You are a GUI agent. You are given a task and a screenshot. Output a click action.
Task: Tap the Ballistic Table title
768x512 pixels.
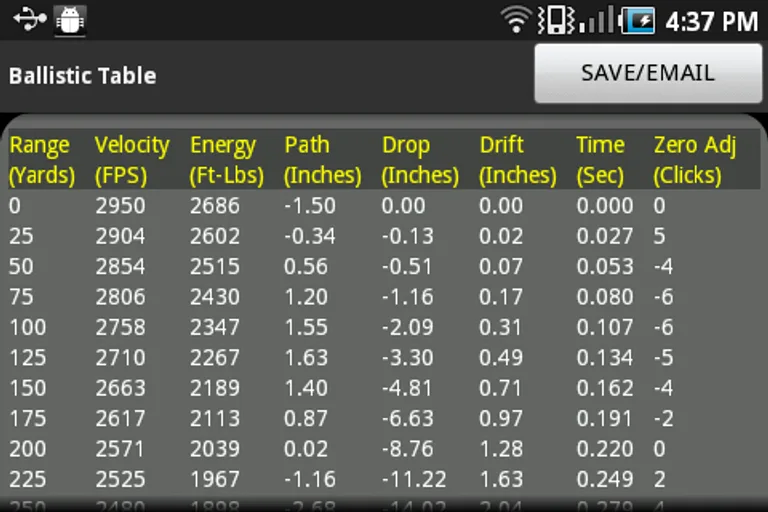pos(82,76)
